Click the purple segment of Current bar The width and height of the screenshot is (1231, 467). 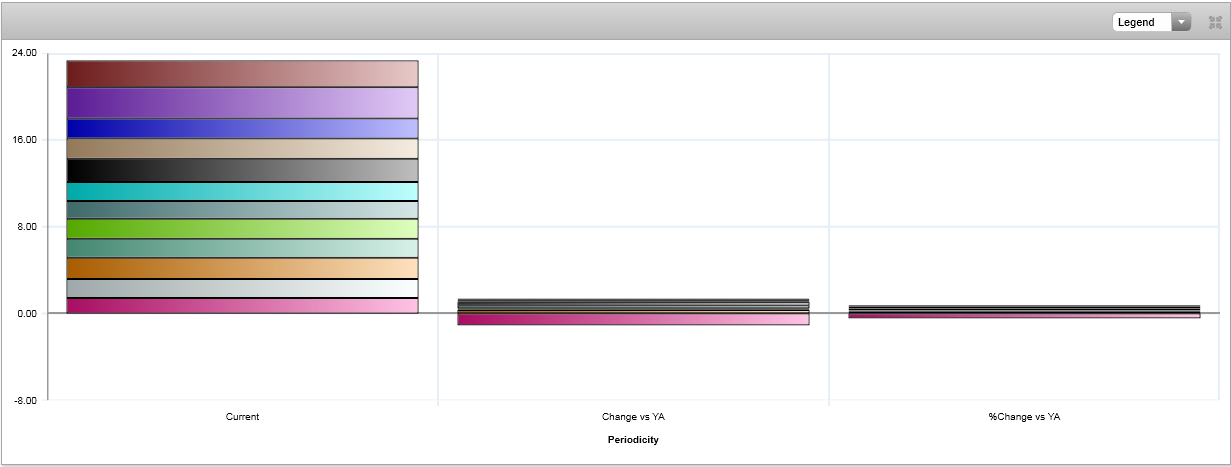242,103
